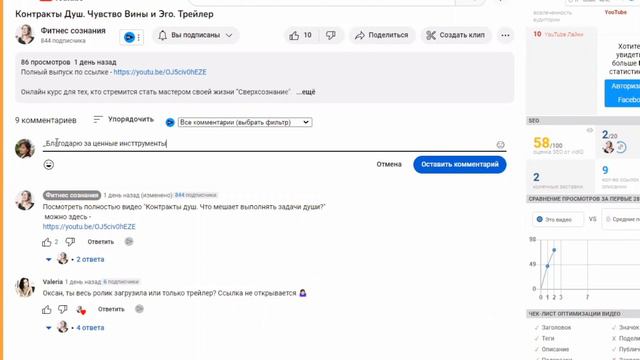Click the video title Контракты Душ
Image resolution: width=640 pixels, height=360 pixels.
114,14
